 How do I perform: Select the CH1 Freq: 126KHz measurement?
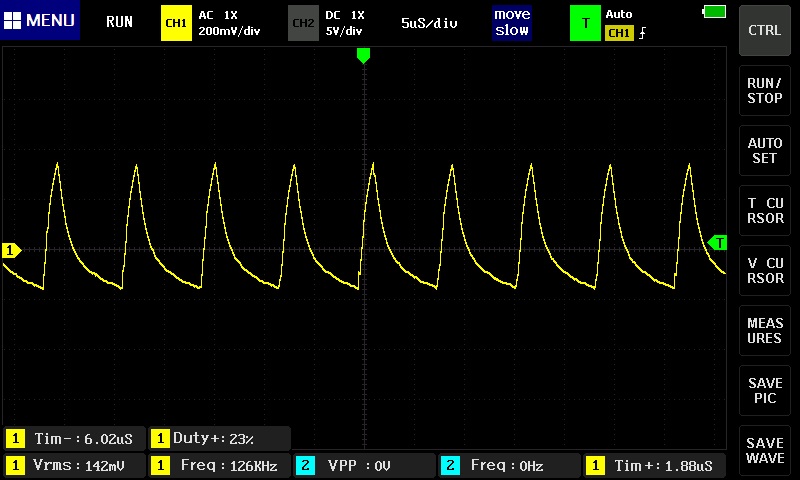pyautogui.click(x=219, y=465)
